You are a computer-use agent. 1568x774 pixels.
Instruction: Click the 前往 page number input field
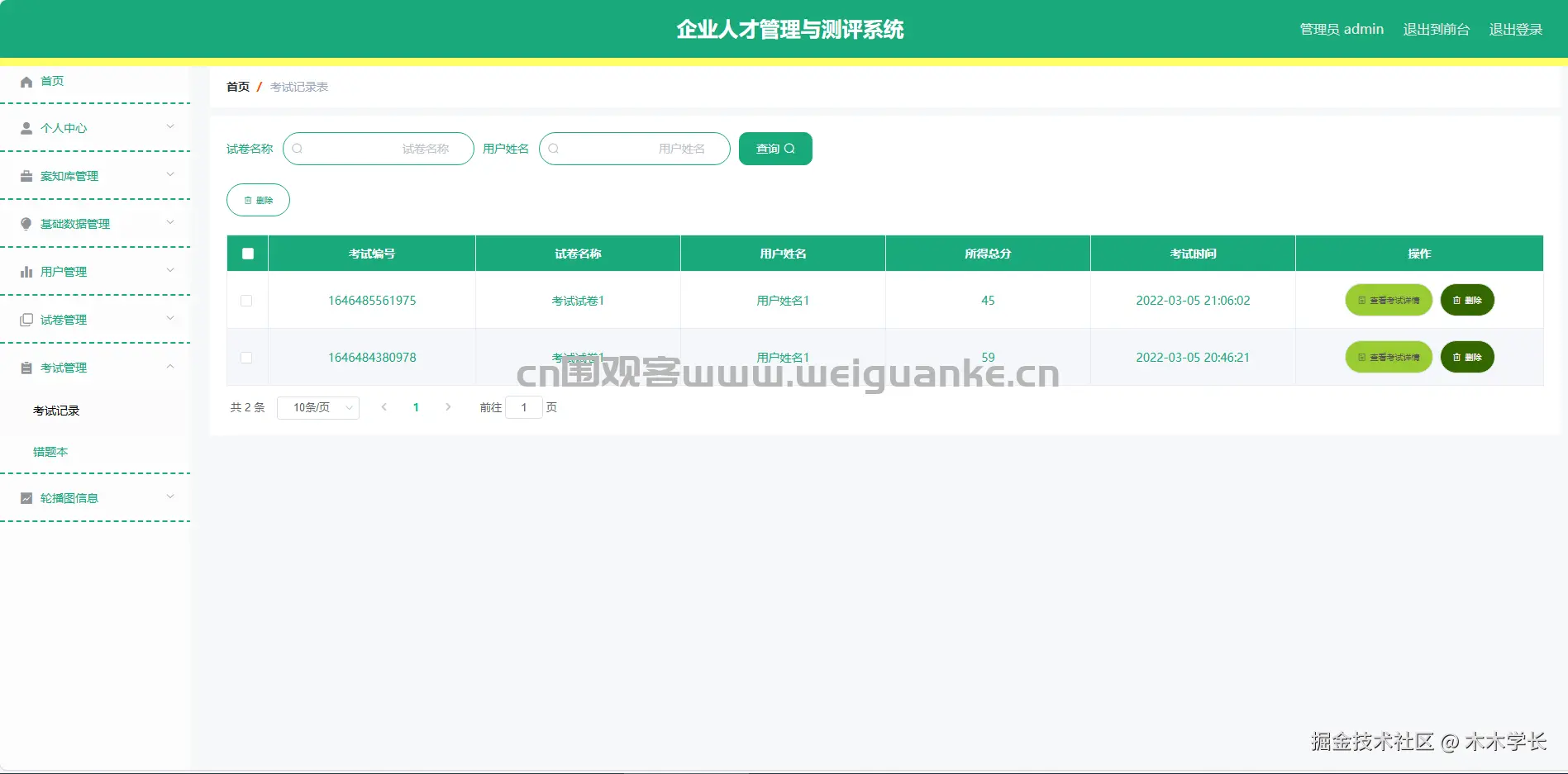[524, 407]
